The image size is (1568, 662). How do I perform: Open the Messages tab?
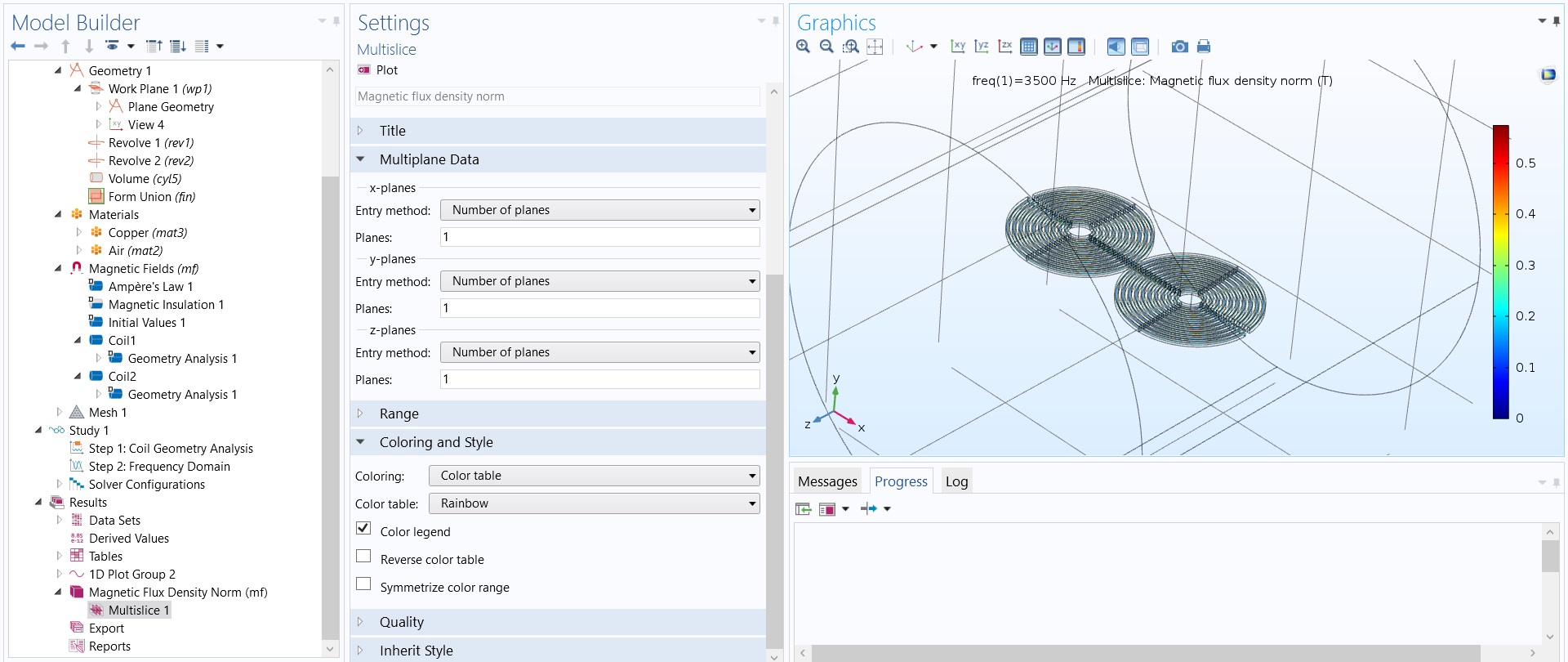pos(827,481)
